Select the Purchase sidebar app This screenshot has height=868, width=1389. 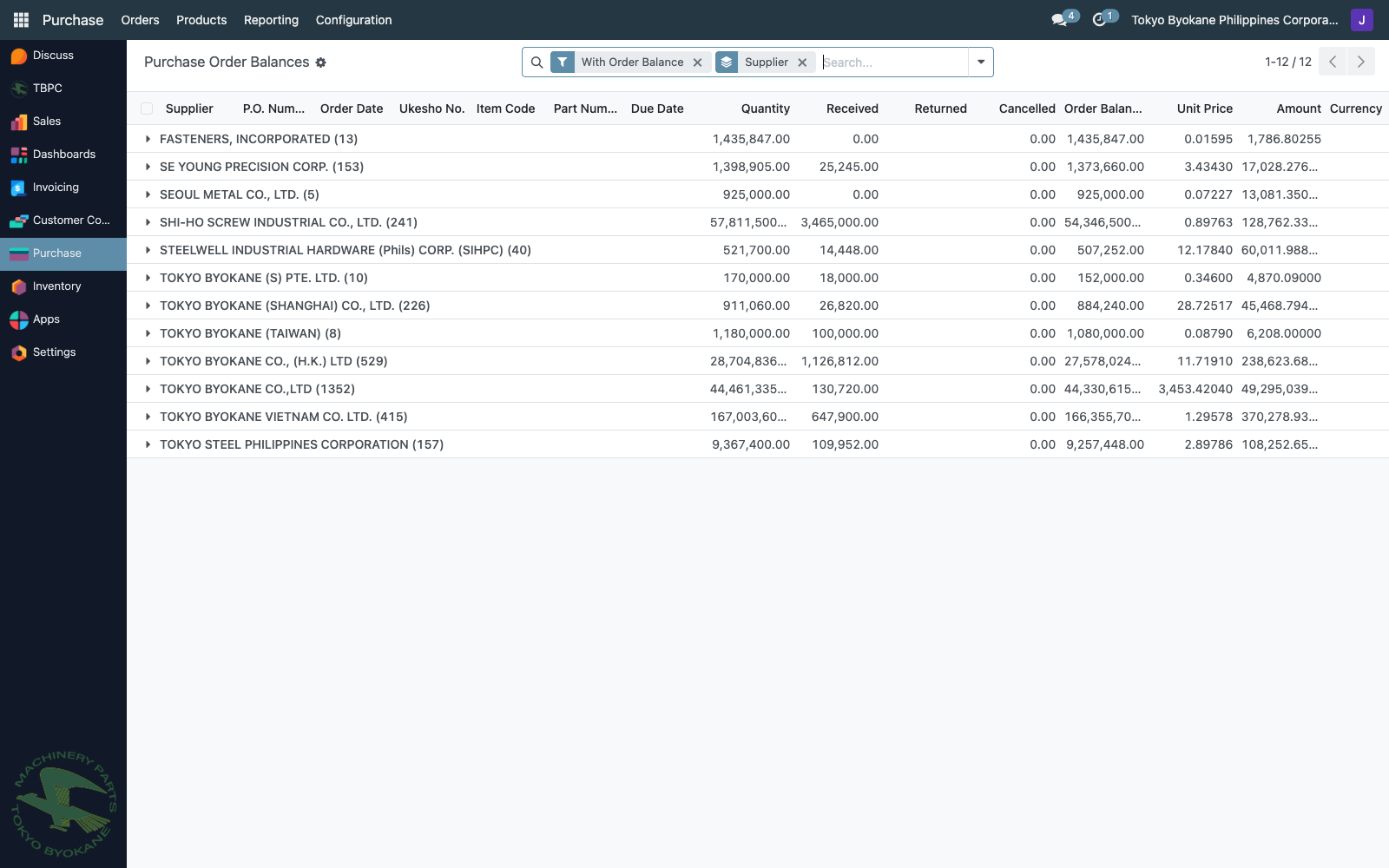pyautogui.click(x=63, y=253)
